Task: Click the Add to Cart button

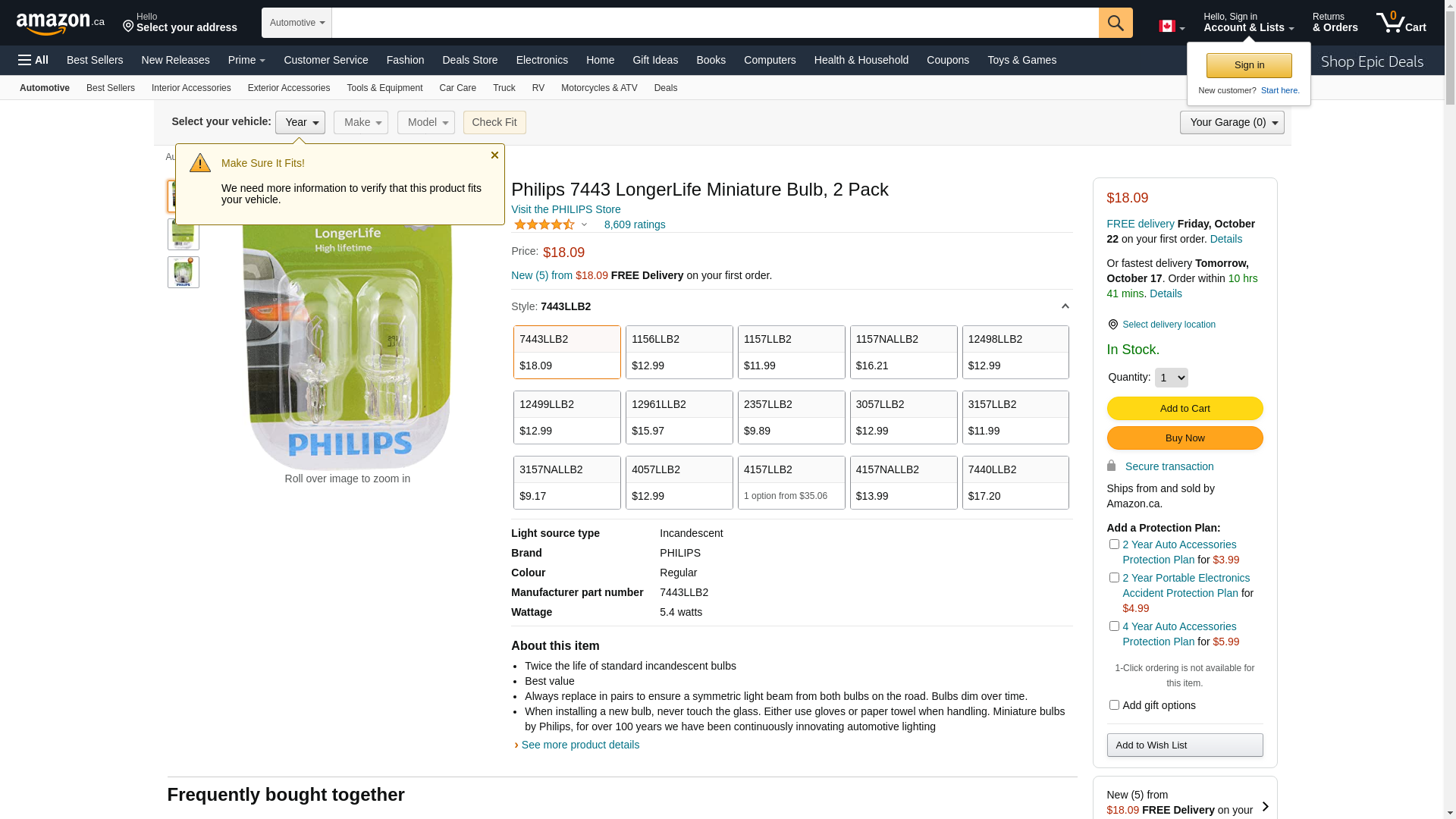Action: click(x=1185, y=409)
